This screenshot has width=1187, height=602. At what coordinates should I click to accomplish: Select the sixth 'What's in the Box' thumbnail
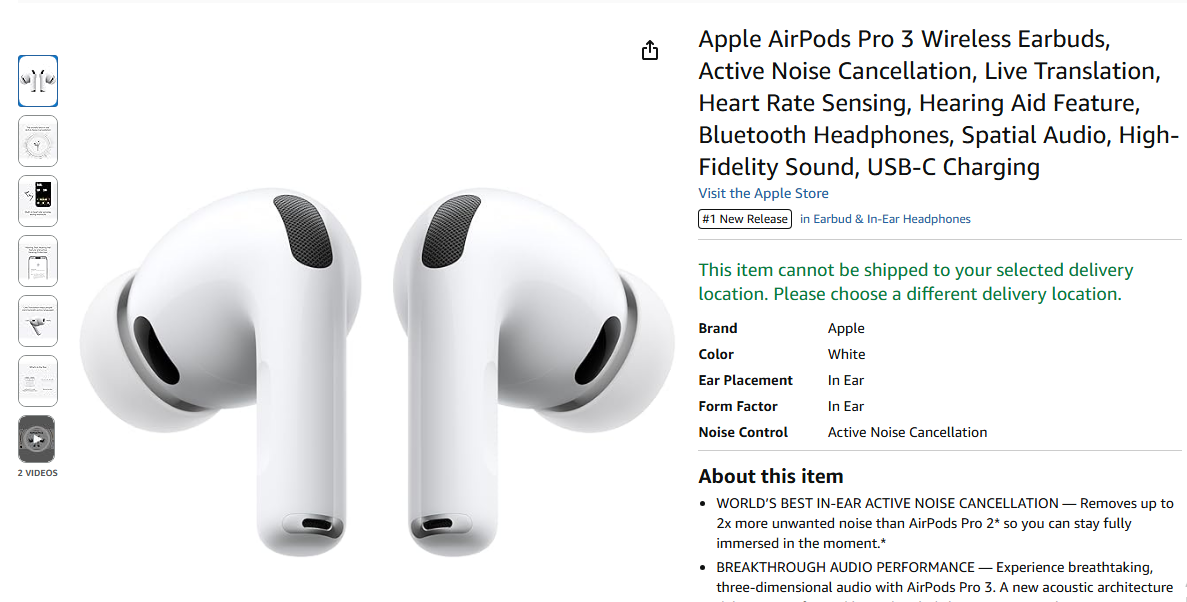(x=37, y=380)
